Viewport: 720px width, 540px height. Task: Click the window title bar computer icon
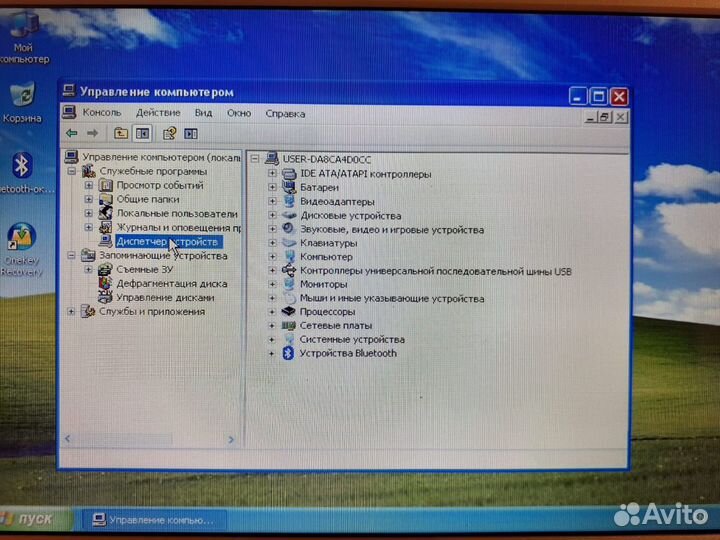tap(69, 90)
